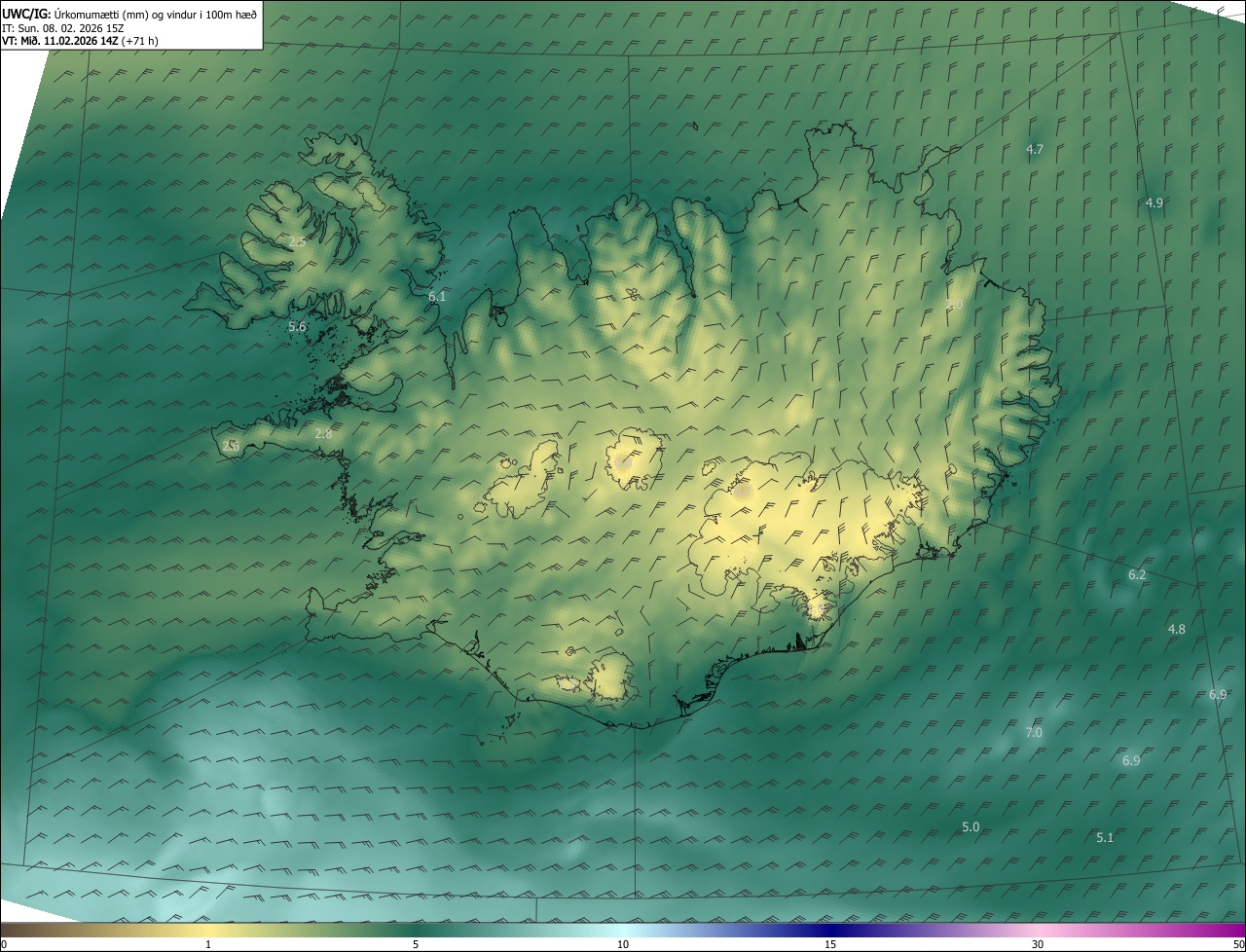Click the 4.8 precipitation value

pos(1177,629)
